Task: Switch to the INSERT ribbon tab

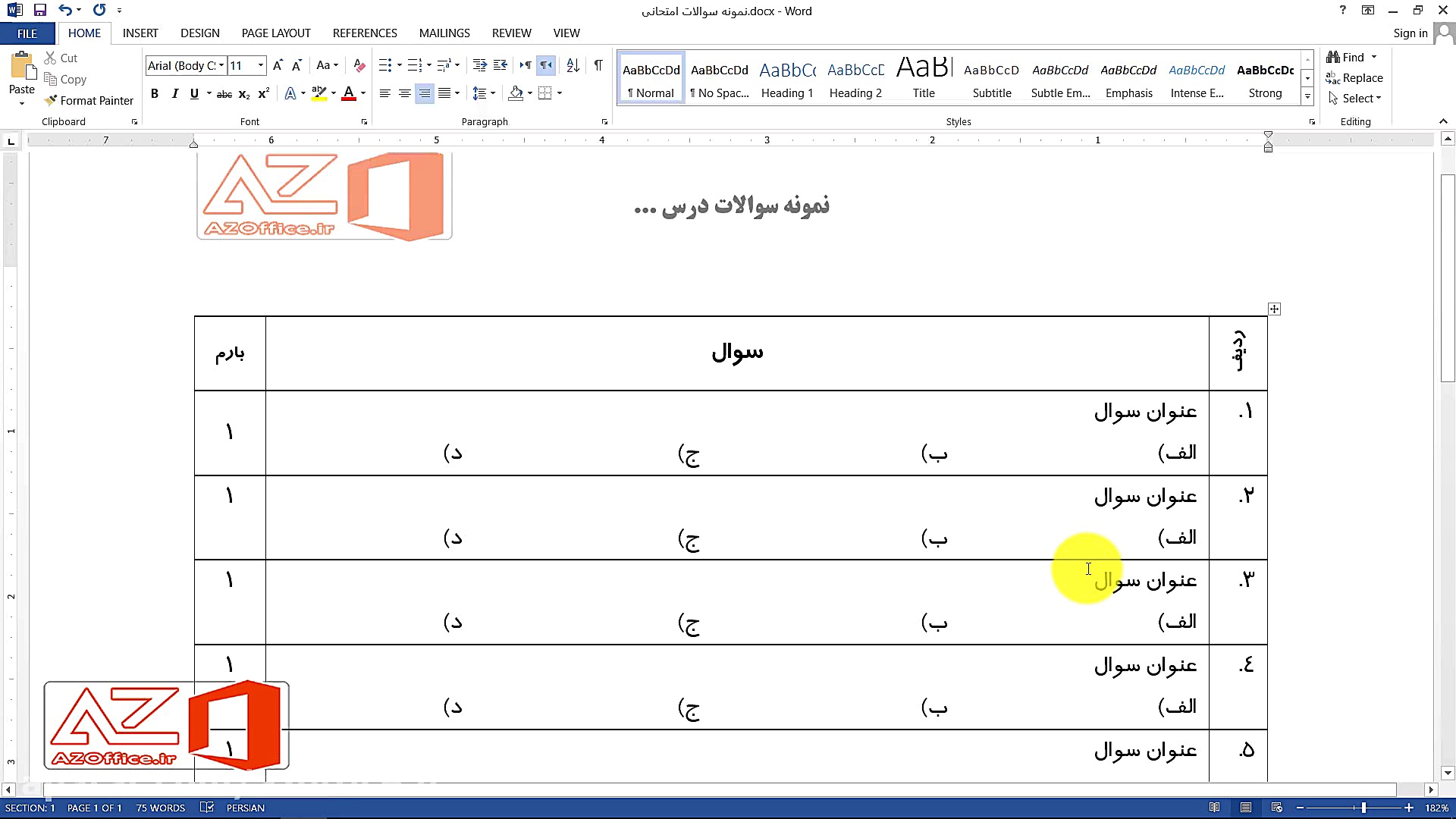Action: click(140, 33)
